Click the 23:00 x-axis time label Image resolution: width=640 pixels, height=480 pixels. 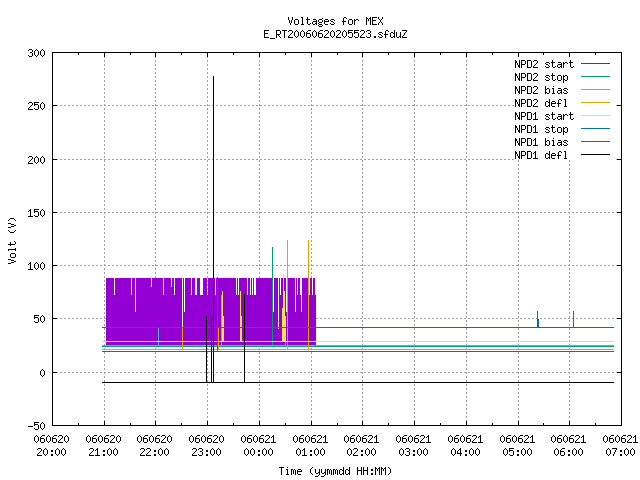point(206,452)
